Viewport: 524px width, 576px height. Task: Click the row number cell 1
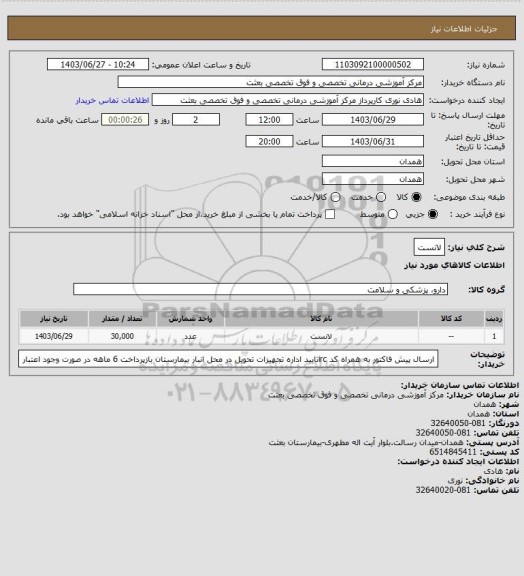click(494, 336)
